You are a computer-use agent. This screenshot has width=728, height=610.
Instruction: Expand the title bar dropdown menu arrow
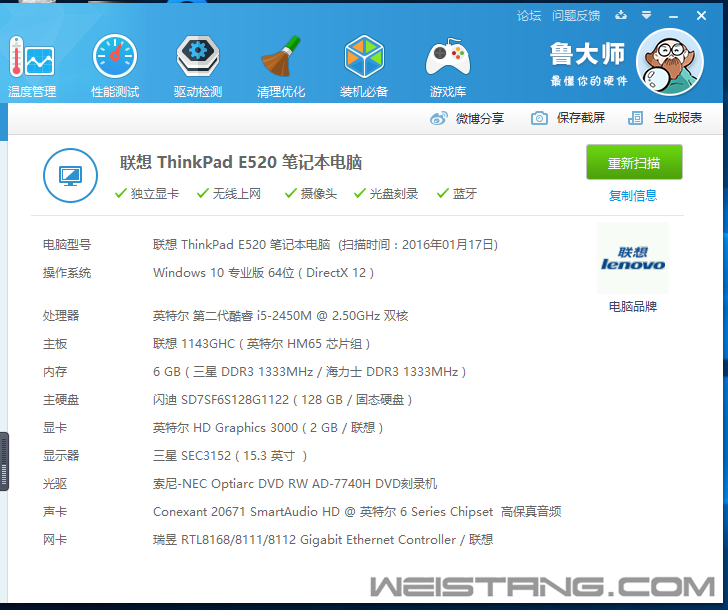(647, 15)
